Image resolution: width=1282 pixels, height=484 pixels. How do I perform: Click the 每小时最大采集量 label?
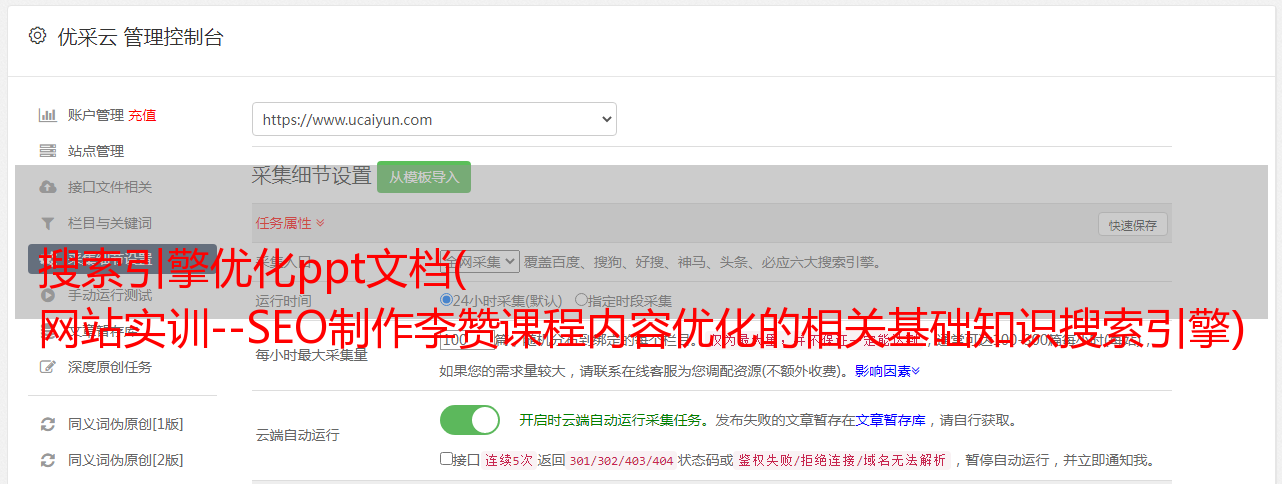312,355
